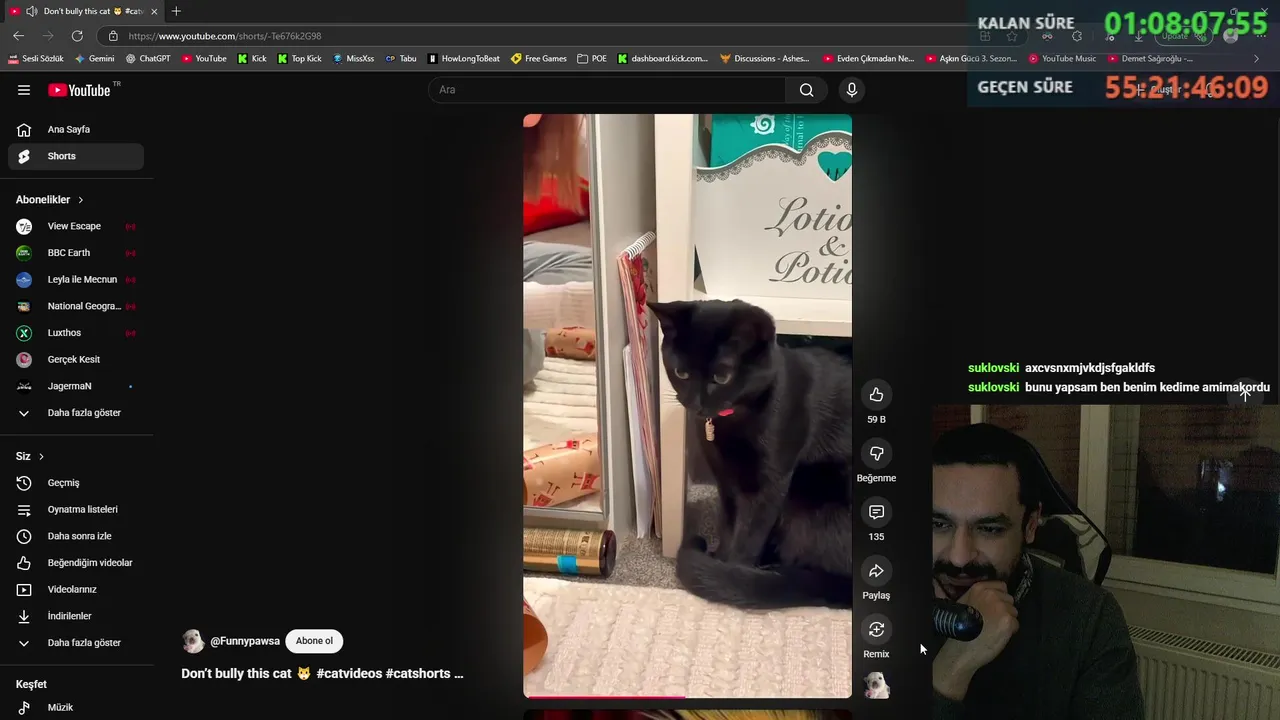Expand the Siz section chevron

[41, 456]
